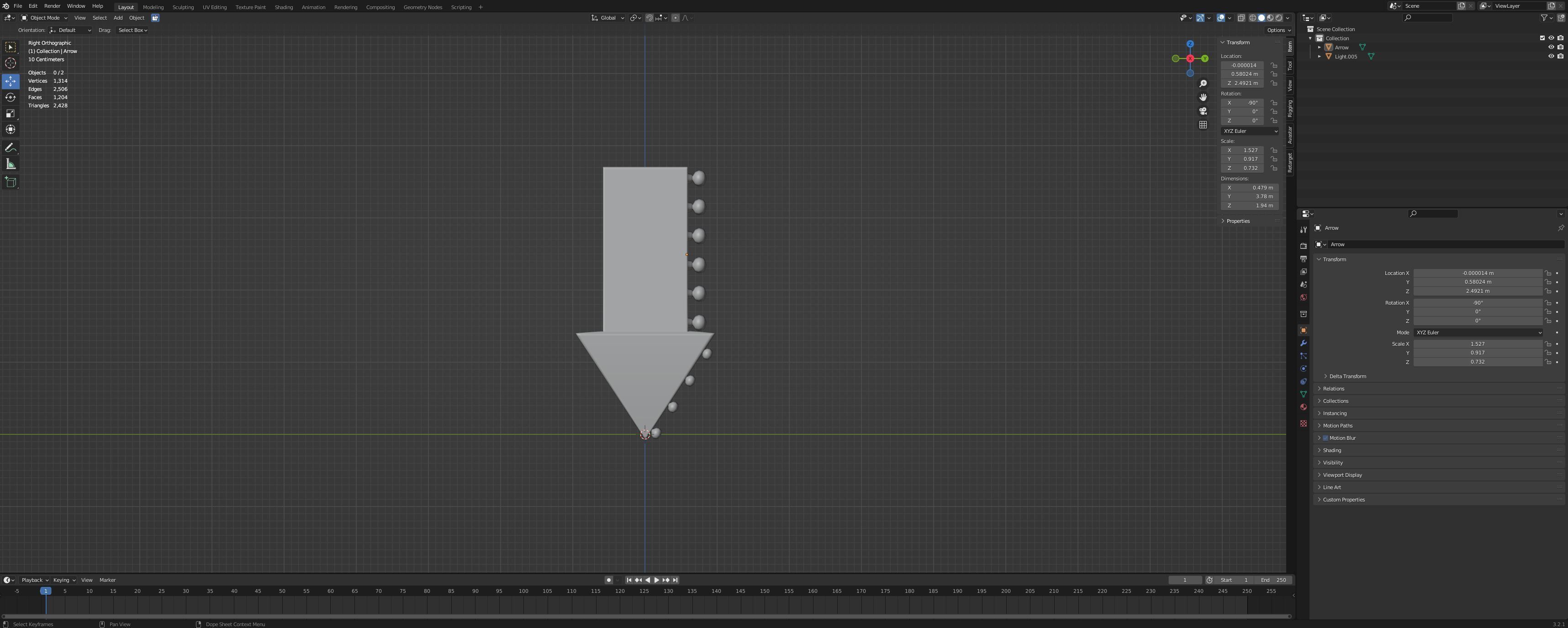The image size is (1568, 628).
Task: Toggle camera view icon in viewport
Action: pyautogui.click(x=1203, y=111)
